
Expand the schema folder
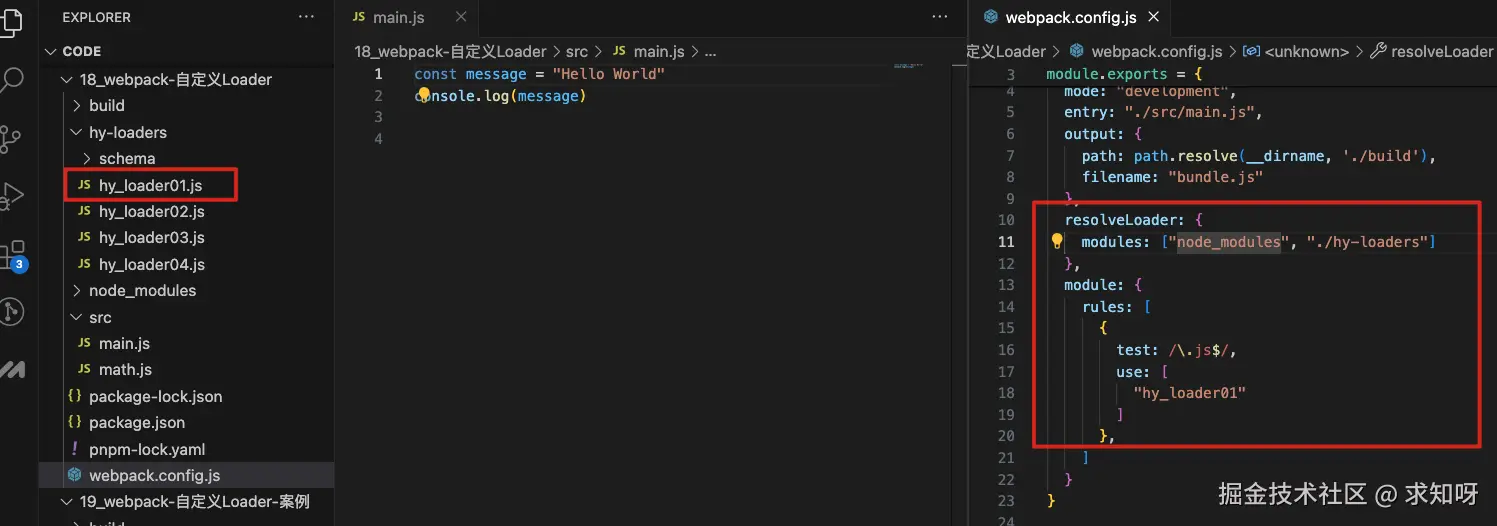pyautogui.click(x=126, y=158)
